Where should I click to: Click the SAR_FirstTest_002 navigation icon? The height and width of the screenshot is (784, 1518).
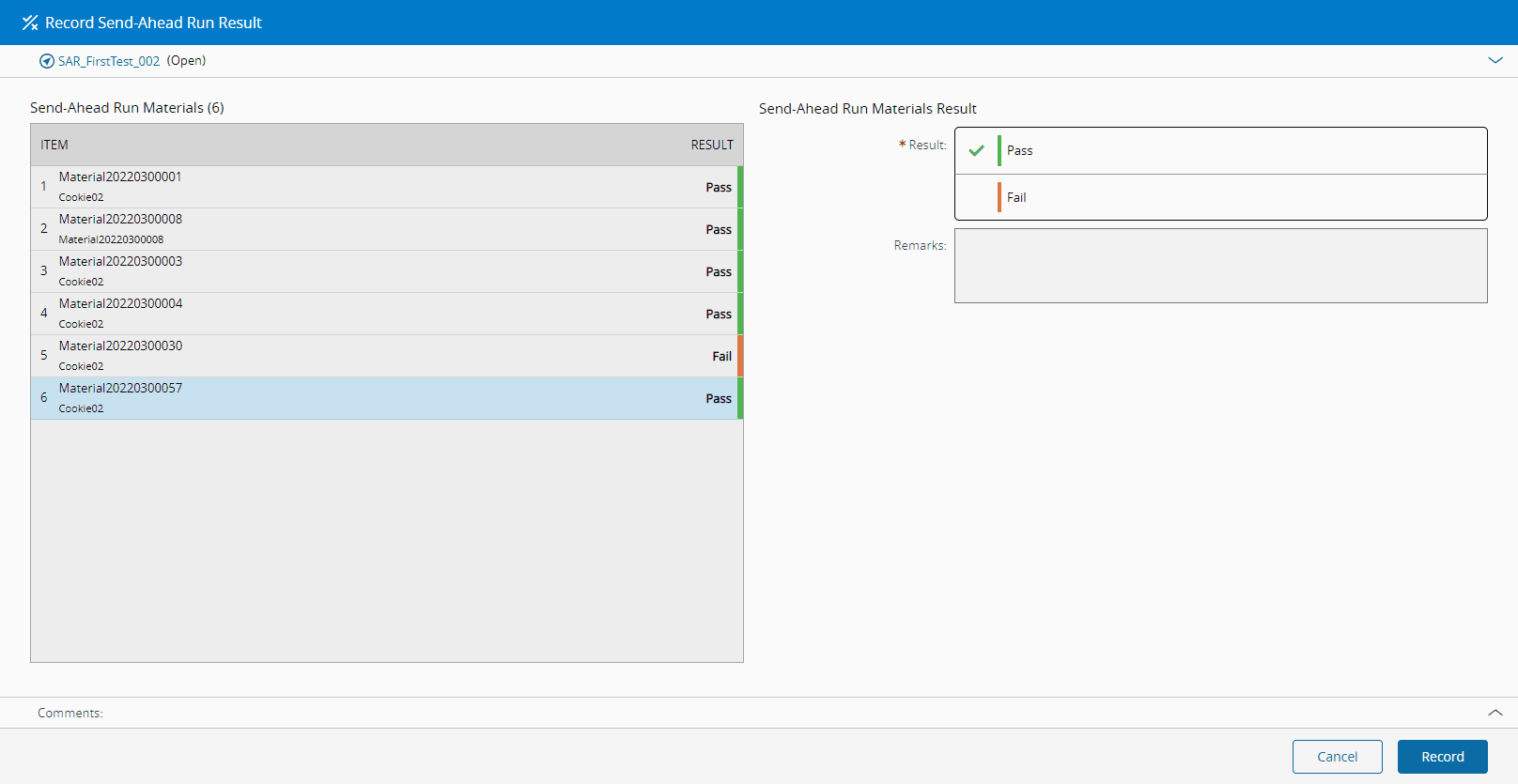pos(46,61)
